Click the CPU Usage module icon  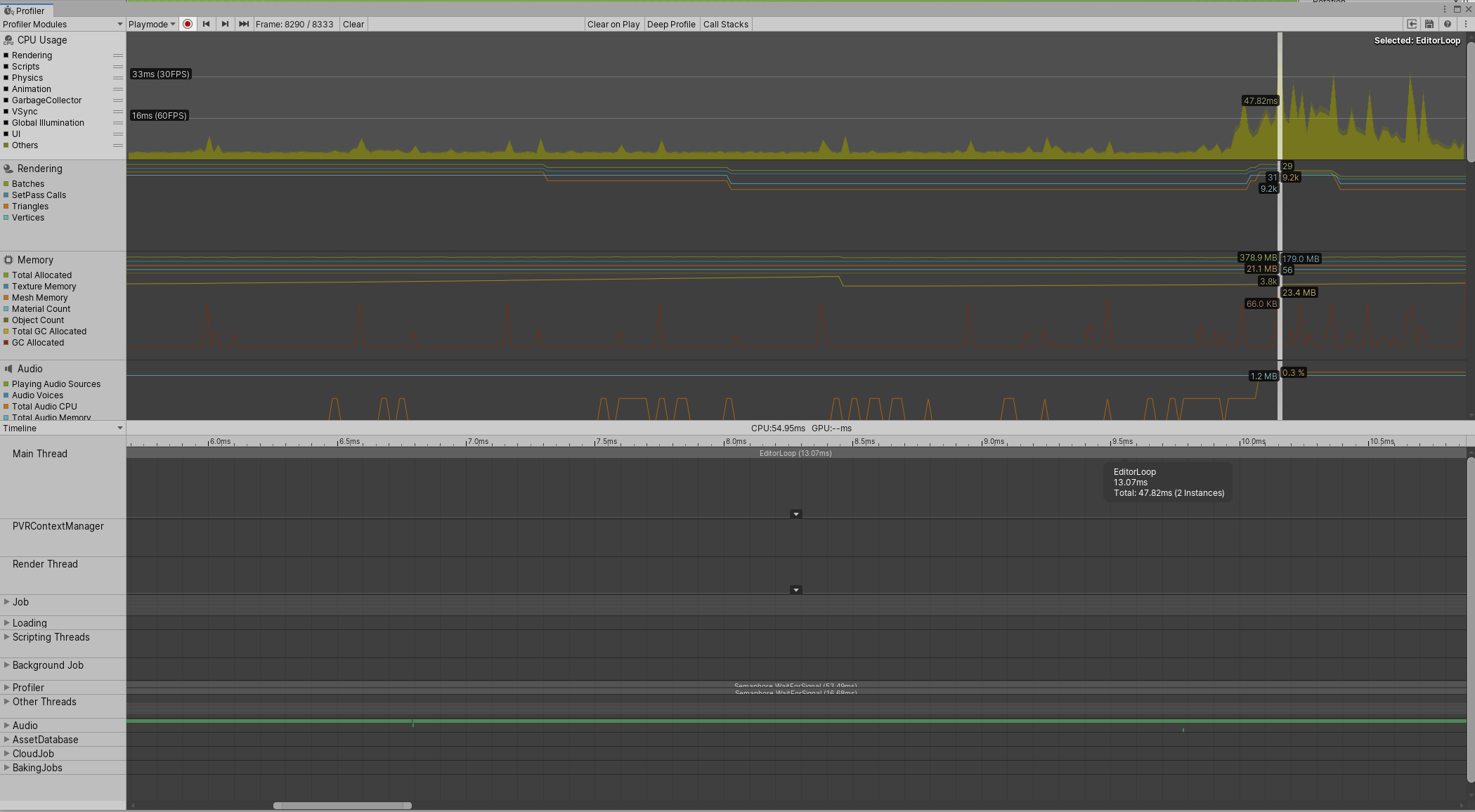click(x=8, y=41)
